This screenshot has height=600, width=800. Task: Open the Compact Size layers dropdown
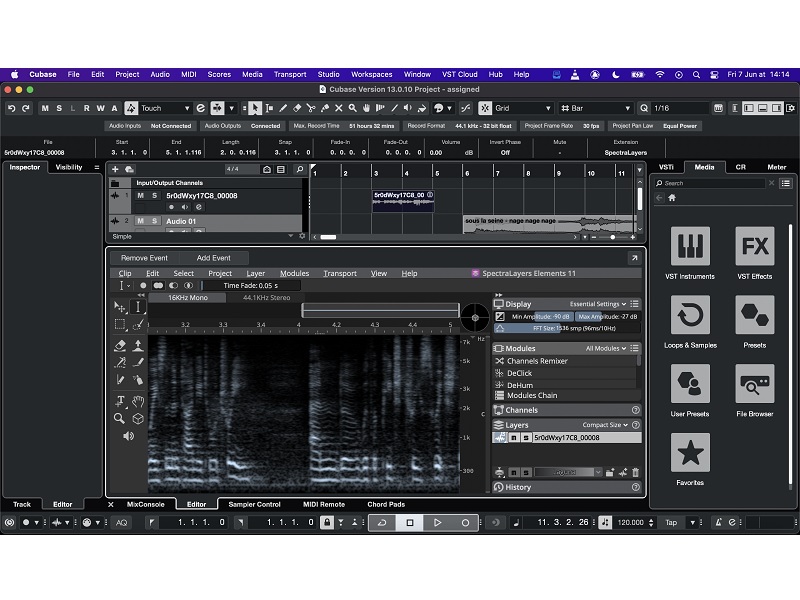click(x=606, y=424)
